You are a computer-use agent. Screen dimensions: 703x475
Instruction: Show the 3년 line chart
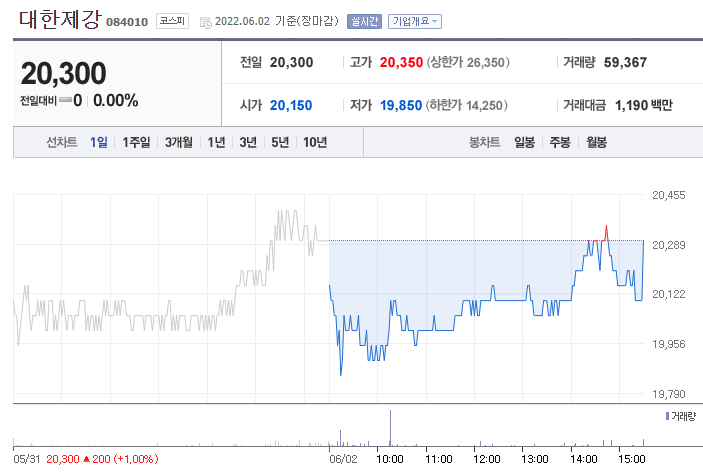coord(248,142)
